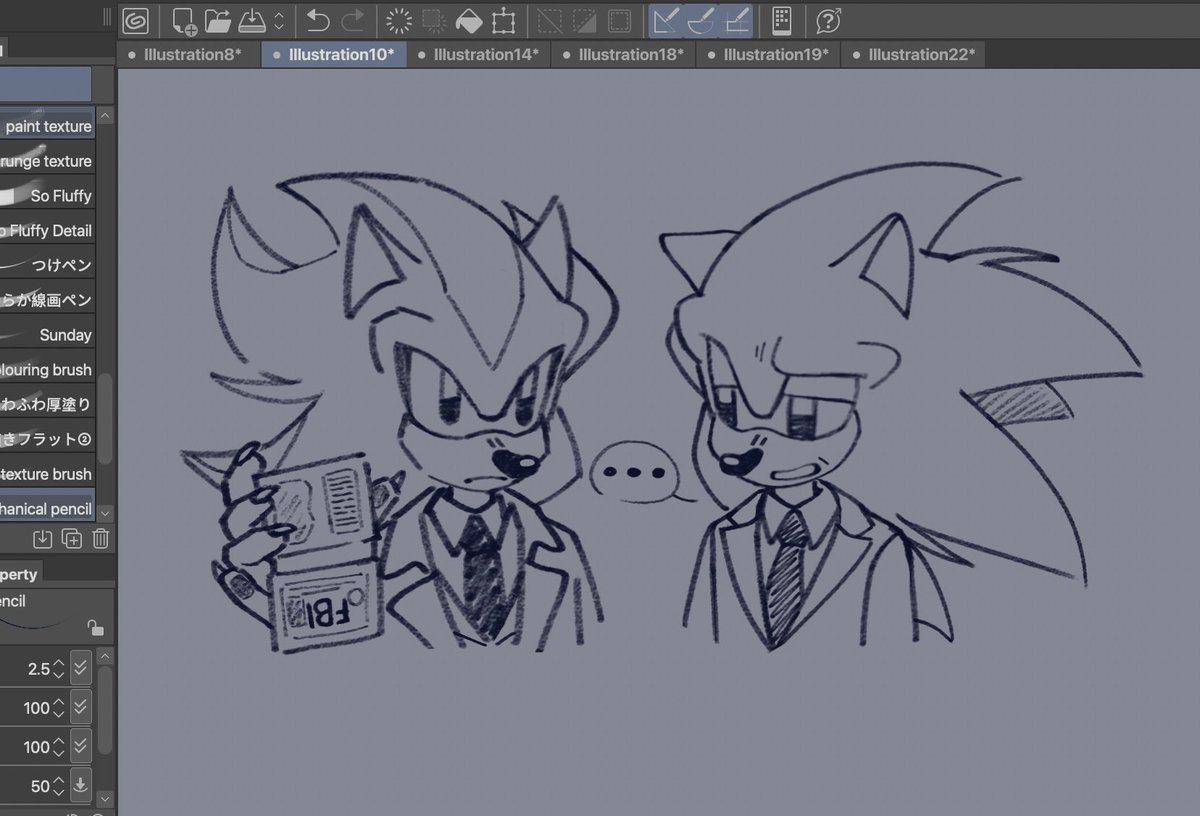
Task: Switch to Illustration22 tab
Action: click(x=914, y=55)
